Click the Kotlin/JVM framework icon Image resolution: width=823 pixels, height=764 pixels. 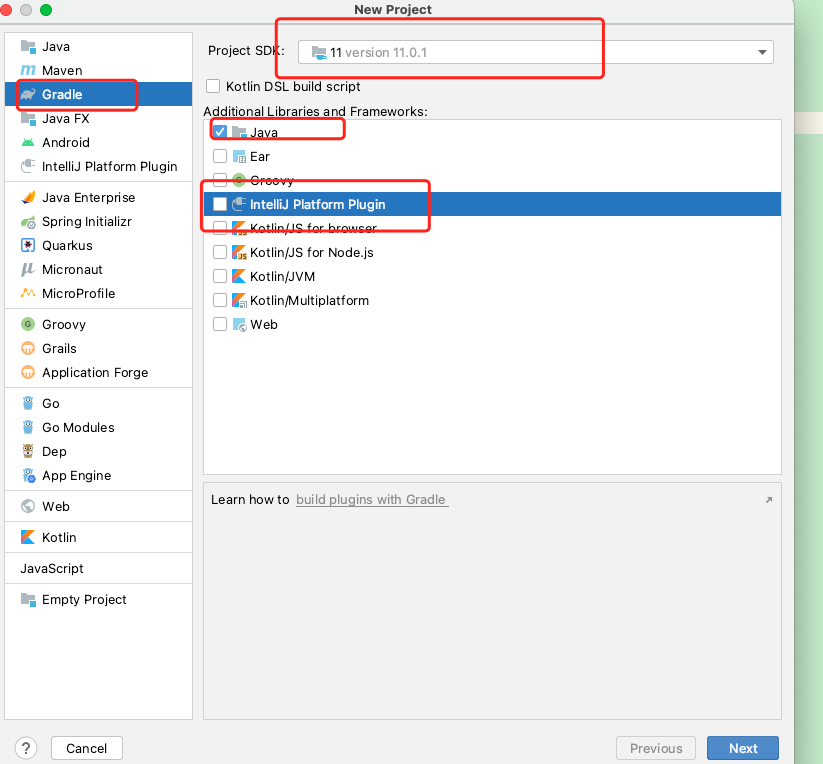[x=239, y=277]
